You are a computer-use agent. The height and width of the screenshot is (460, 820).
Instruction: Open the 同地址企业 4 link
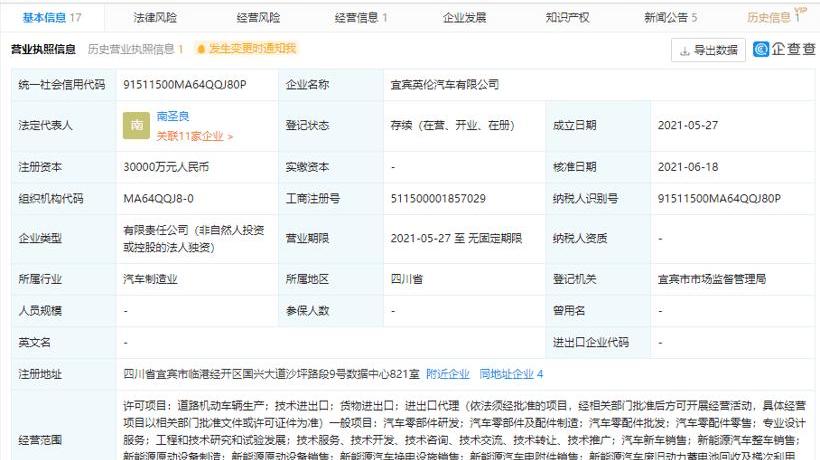(x=511, y=374)
